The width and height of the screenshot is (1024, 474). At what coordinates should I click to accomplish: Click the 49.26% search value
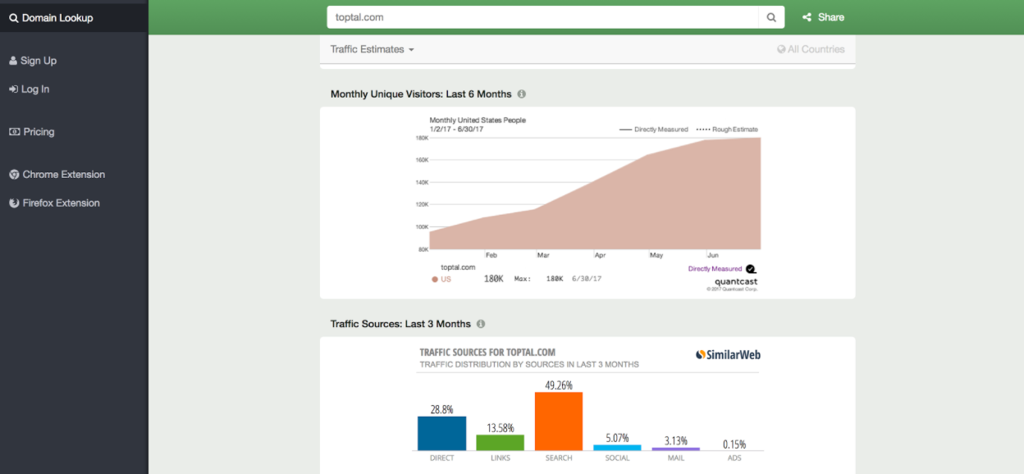[559, 385]
